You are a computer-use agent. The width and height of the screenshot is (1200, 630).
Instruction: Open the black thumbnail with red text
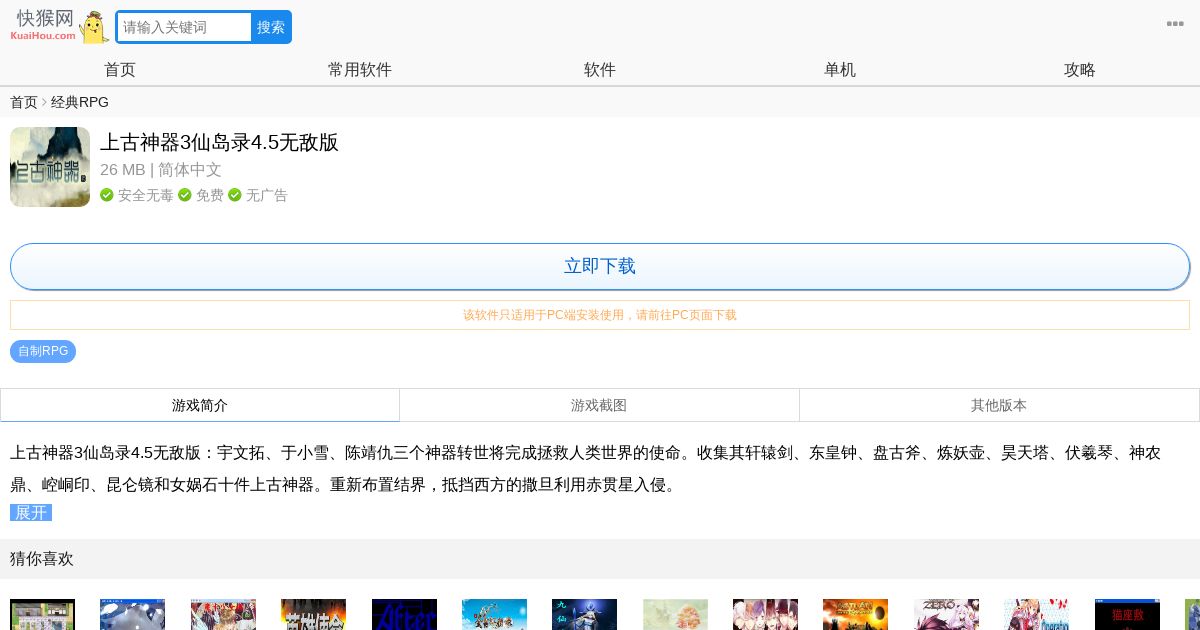click(x=1127, y=615)
